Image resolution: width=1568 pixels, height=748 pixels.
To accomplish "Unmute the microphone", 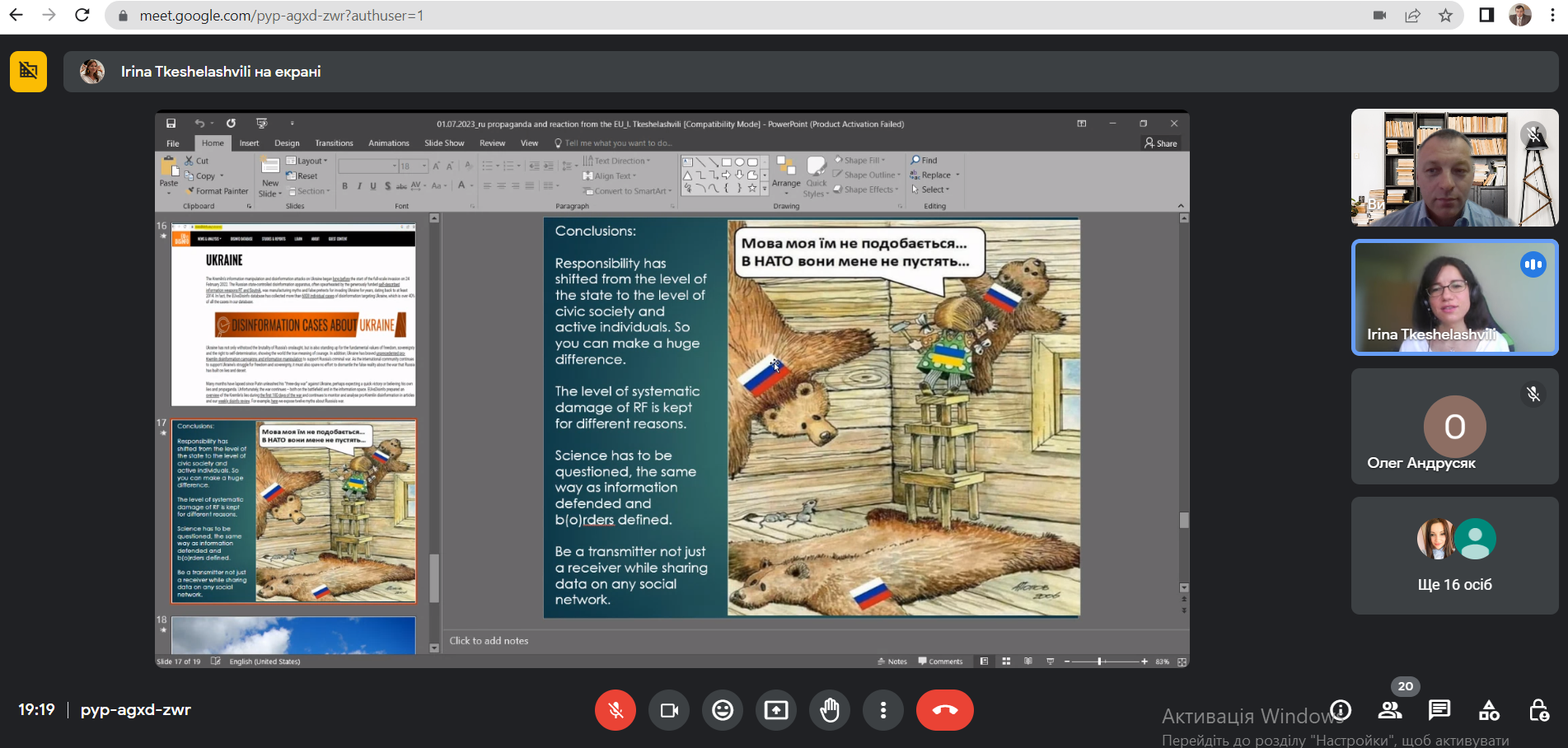I will coord(615,710).
